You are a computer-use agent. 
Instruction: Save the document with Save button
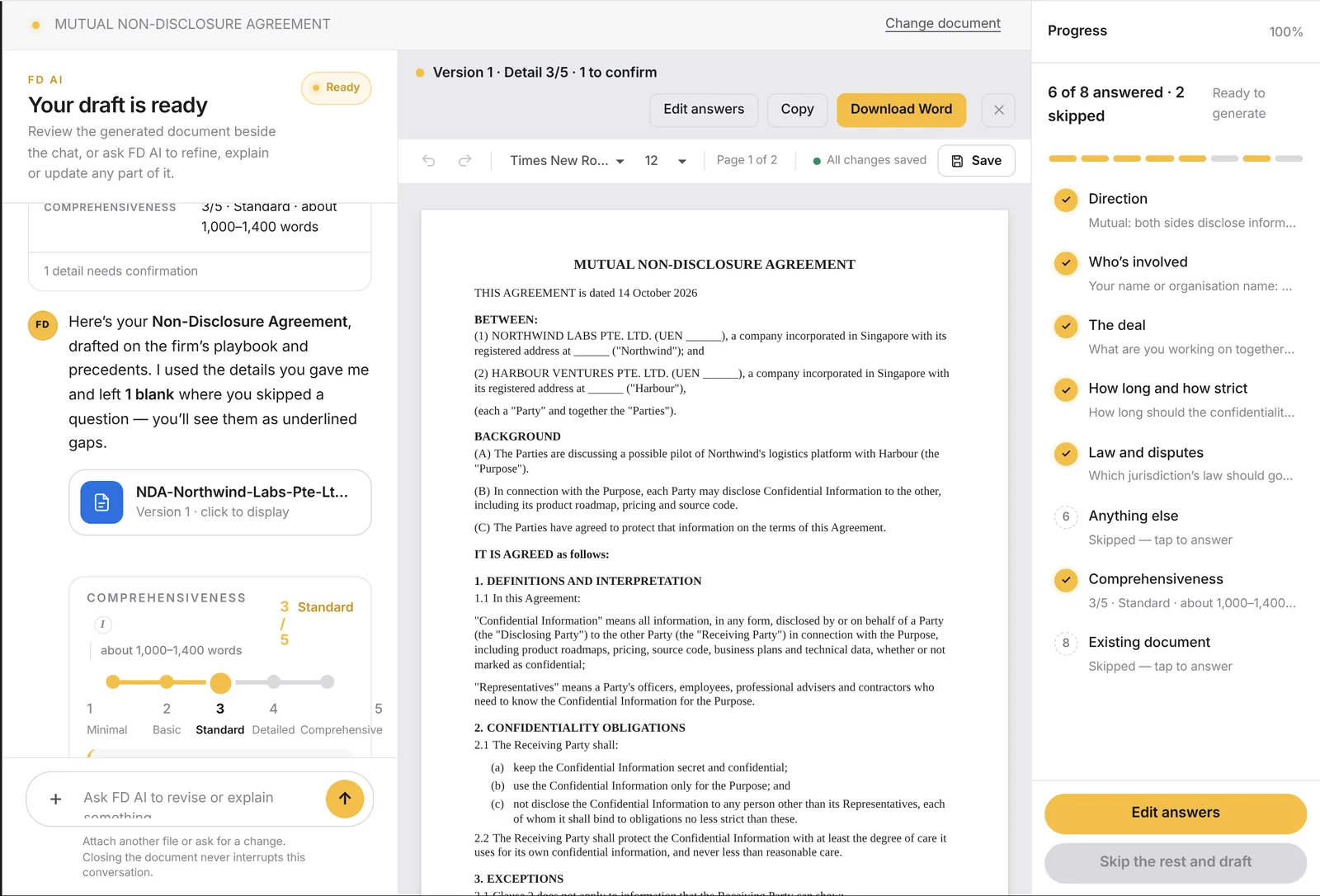click(976, 161)
